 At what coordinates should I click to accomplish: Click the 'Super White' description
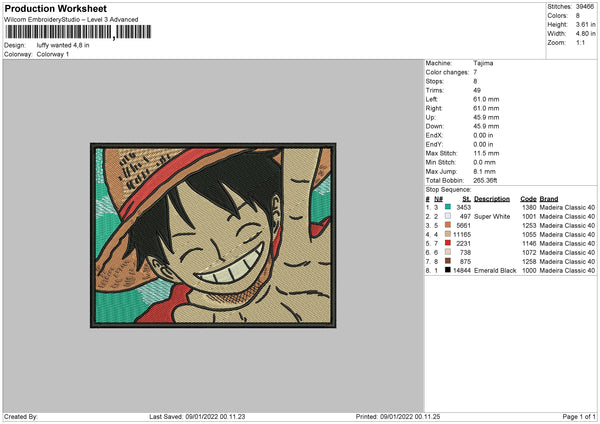[492, 216]
